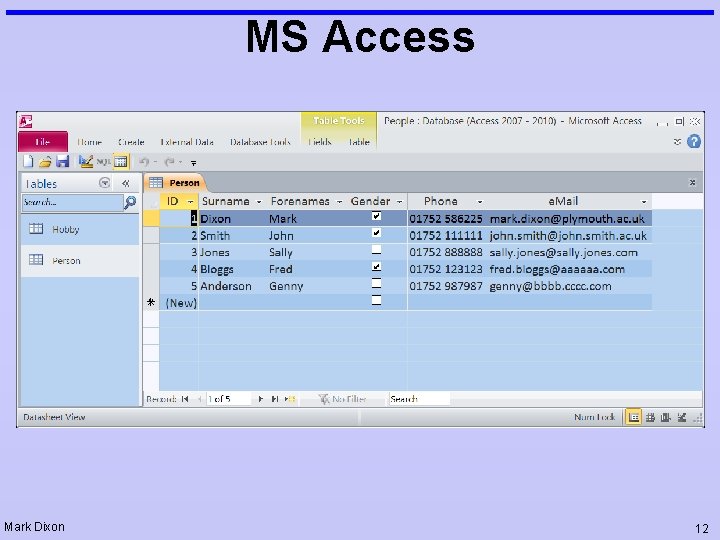Select the row selector for the New record
The image size is (720, 540).
point(151,303)
